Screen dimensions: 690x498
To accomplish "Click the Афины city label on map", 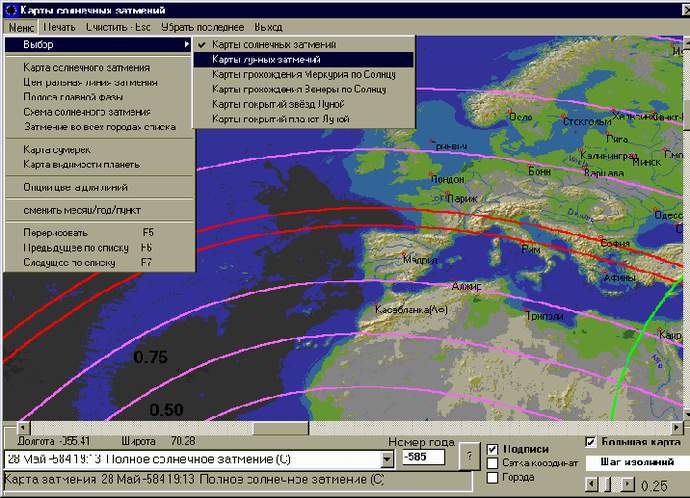I will pyautogui.click(x=620, y=278).
